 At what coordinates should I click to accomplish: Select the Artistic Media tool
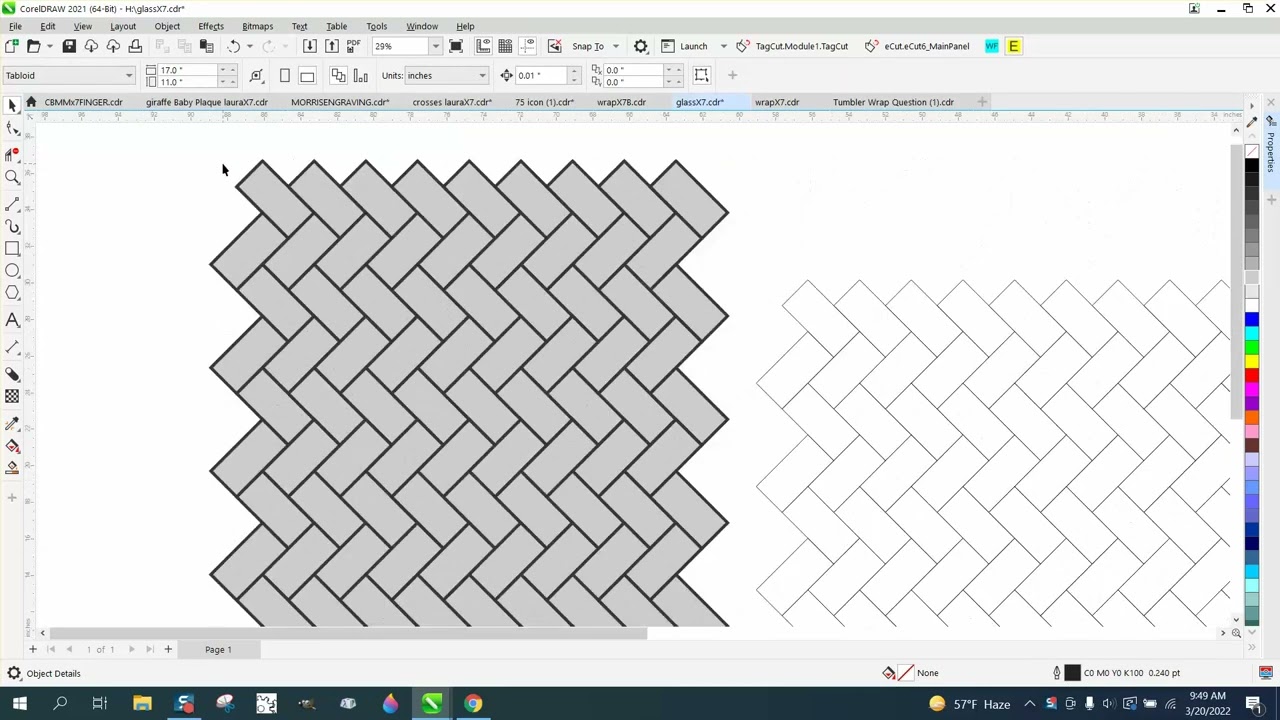click(12, 227)
